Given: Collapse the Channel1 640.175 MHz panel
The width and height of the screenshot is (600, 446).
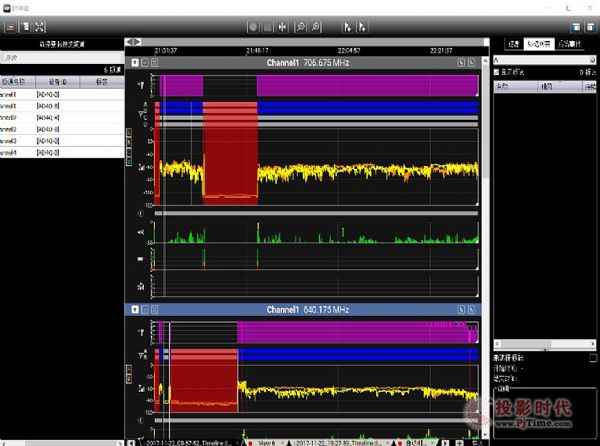Looking at the screenshot, I should (x=135, y=310).
